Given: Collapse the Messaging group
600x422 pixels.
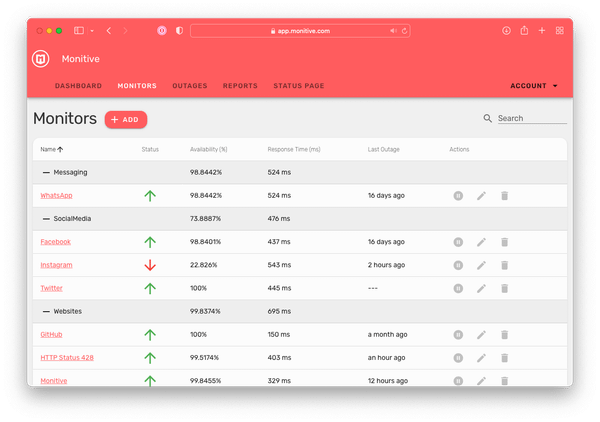Looking at the screenshot, I should [x=46, y=173].
